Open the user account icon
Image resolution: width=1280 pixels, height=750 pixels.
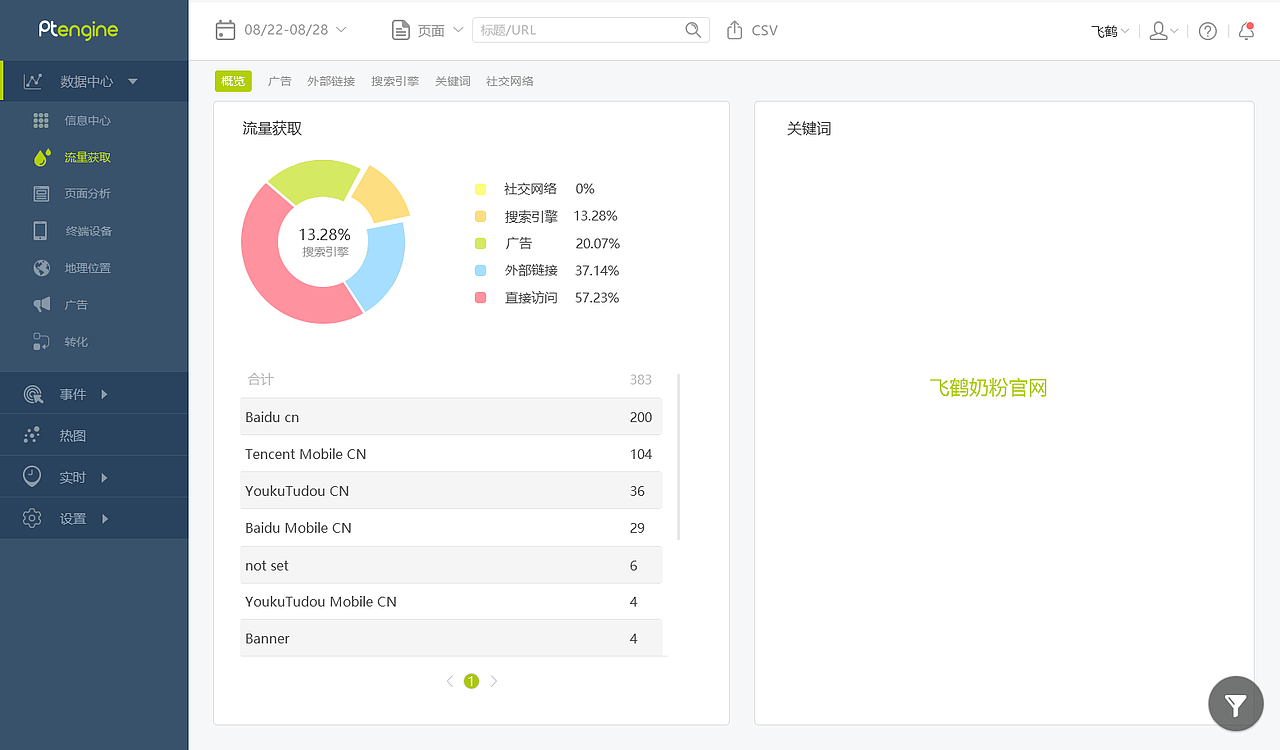click(1158, 31)
